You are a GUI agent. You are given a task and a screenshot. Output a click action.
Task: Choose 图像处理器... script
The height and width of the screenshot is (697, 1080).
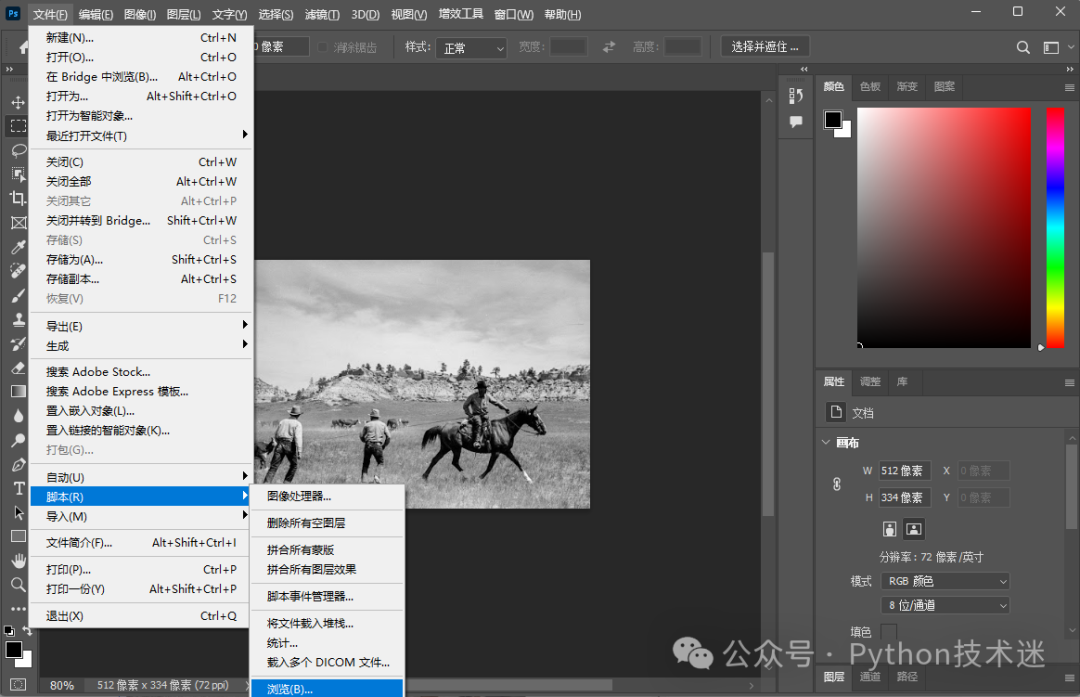pos(327,496)
